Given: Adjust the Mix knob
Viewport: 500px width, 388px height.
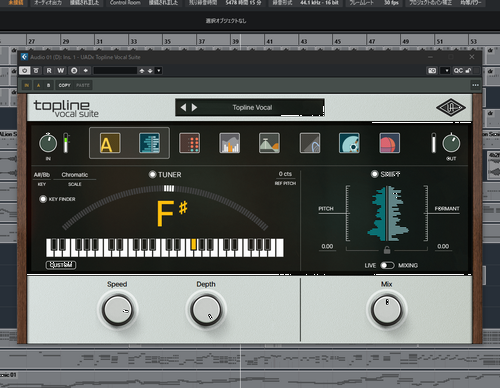Looking at the screenshot, I should click(387, 310).
